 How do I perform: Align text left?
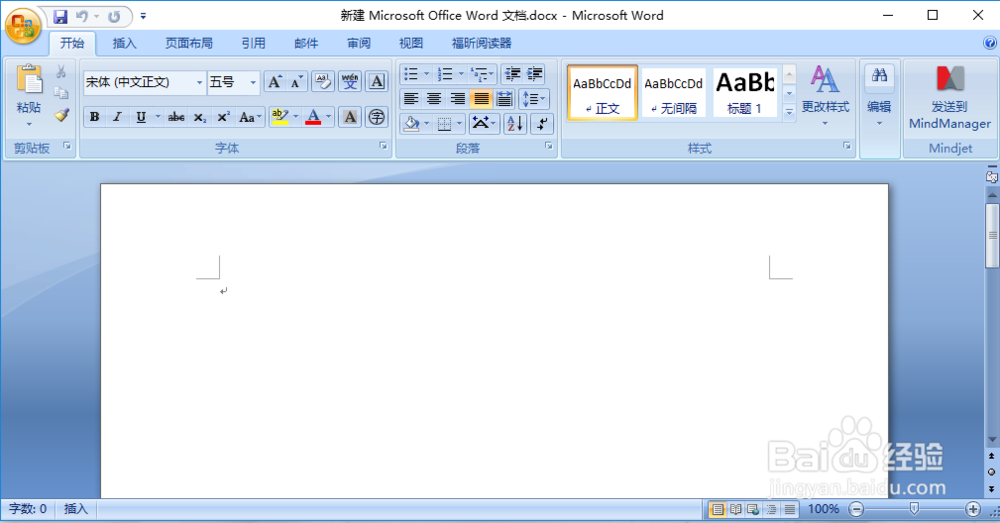(411, 99)
